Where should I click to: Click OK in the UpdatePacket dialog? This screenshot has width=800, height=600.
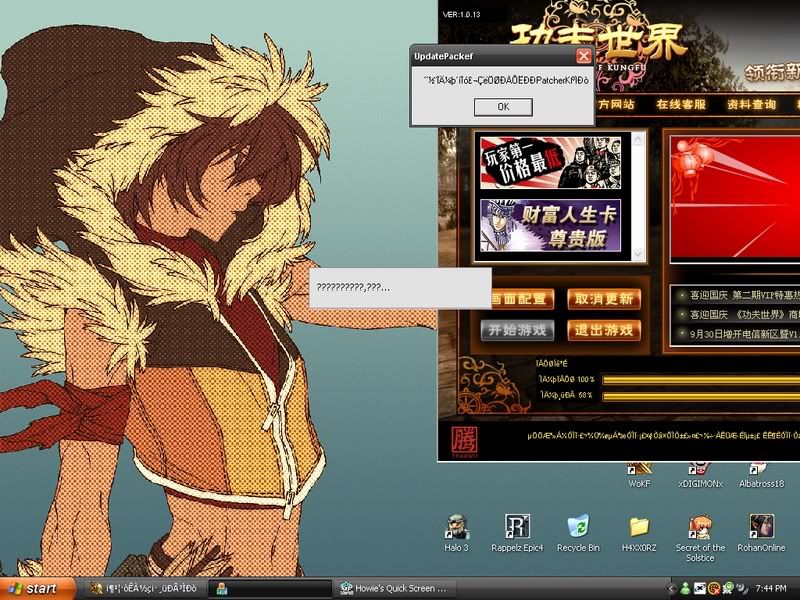[x=503, y=107]
